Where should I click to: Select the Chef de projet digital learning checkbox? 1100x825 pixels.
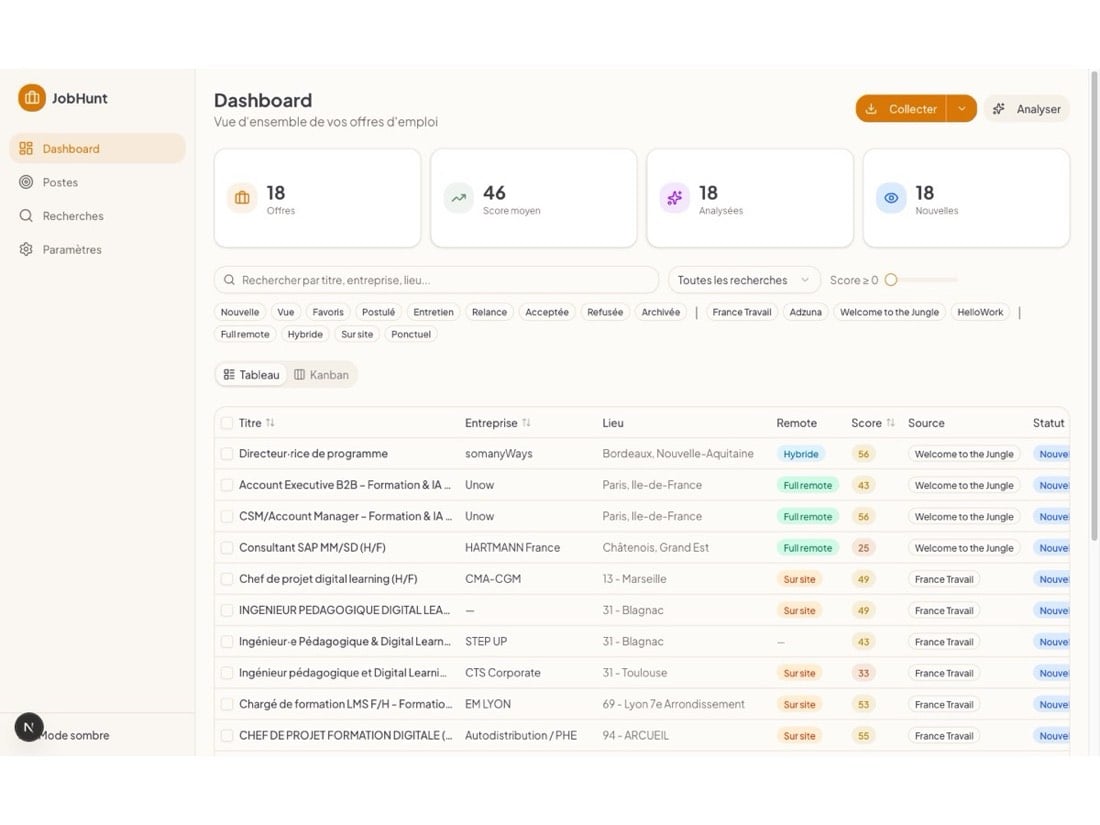pos(227,579)
